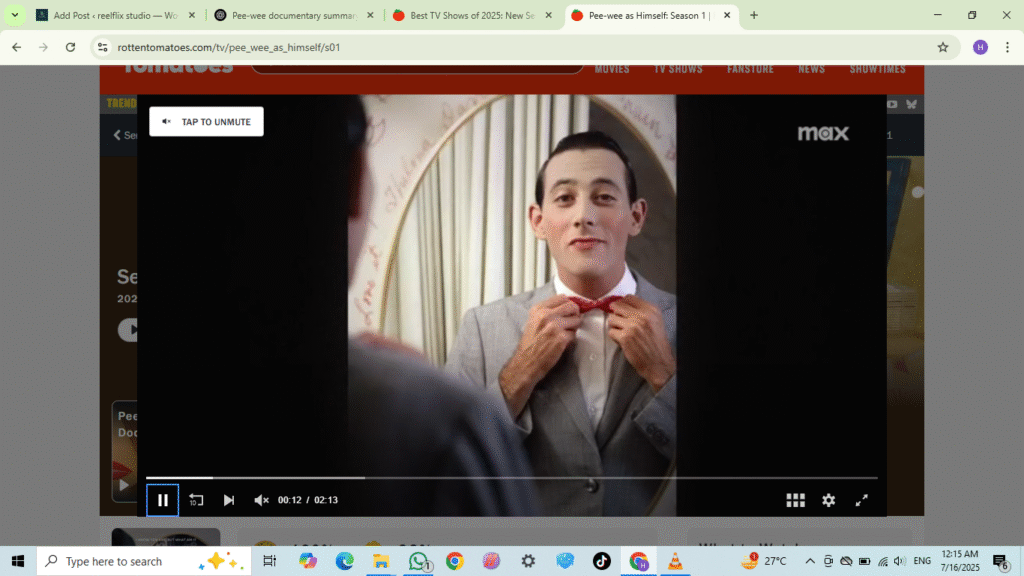The width and height of the screenshot is (1024, 576).
Task: Go back to the previous page
Action: click(x=16, y=47)
